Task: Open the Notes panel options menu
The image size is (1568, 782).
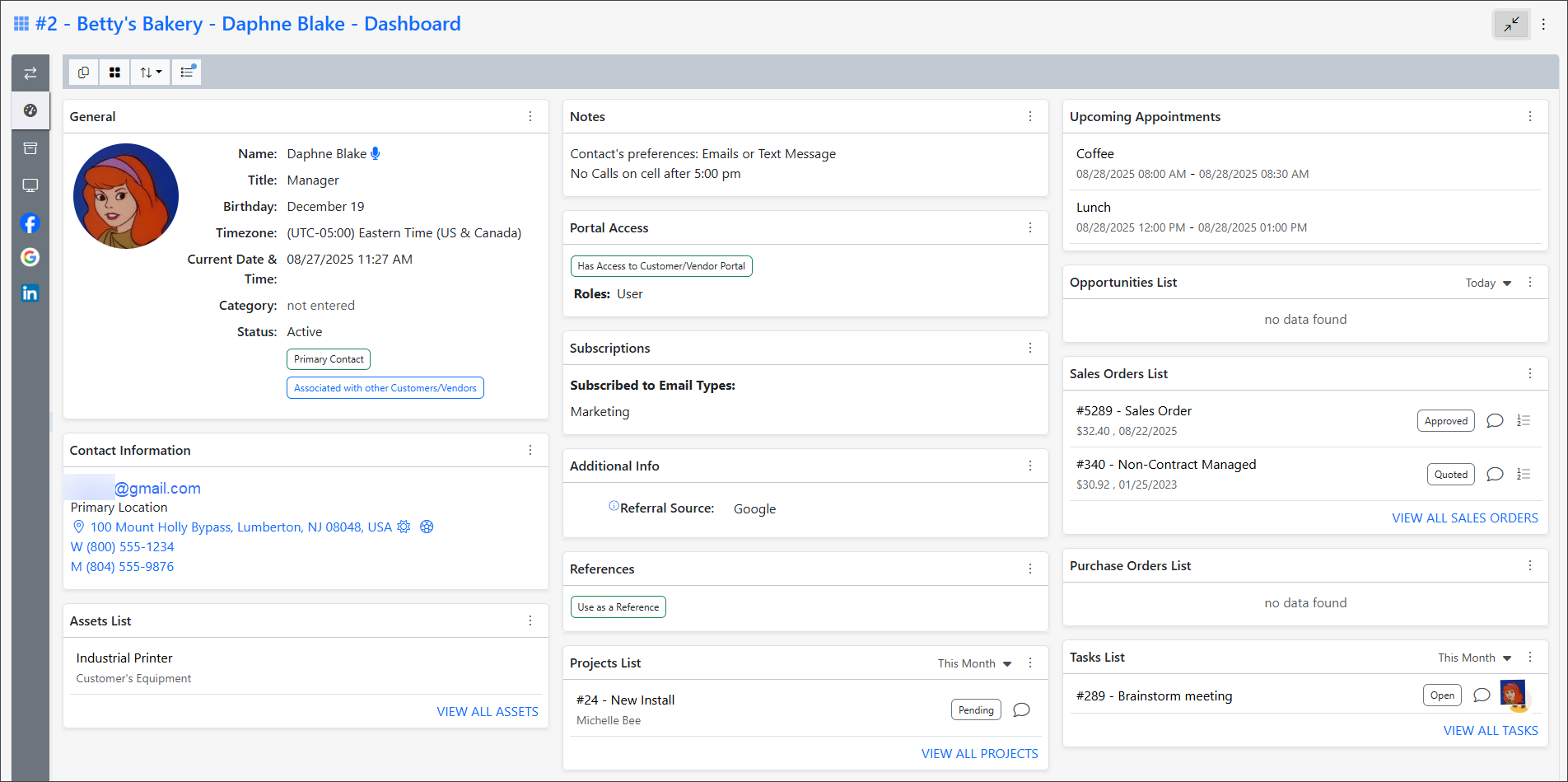Action: (1030, 117)
